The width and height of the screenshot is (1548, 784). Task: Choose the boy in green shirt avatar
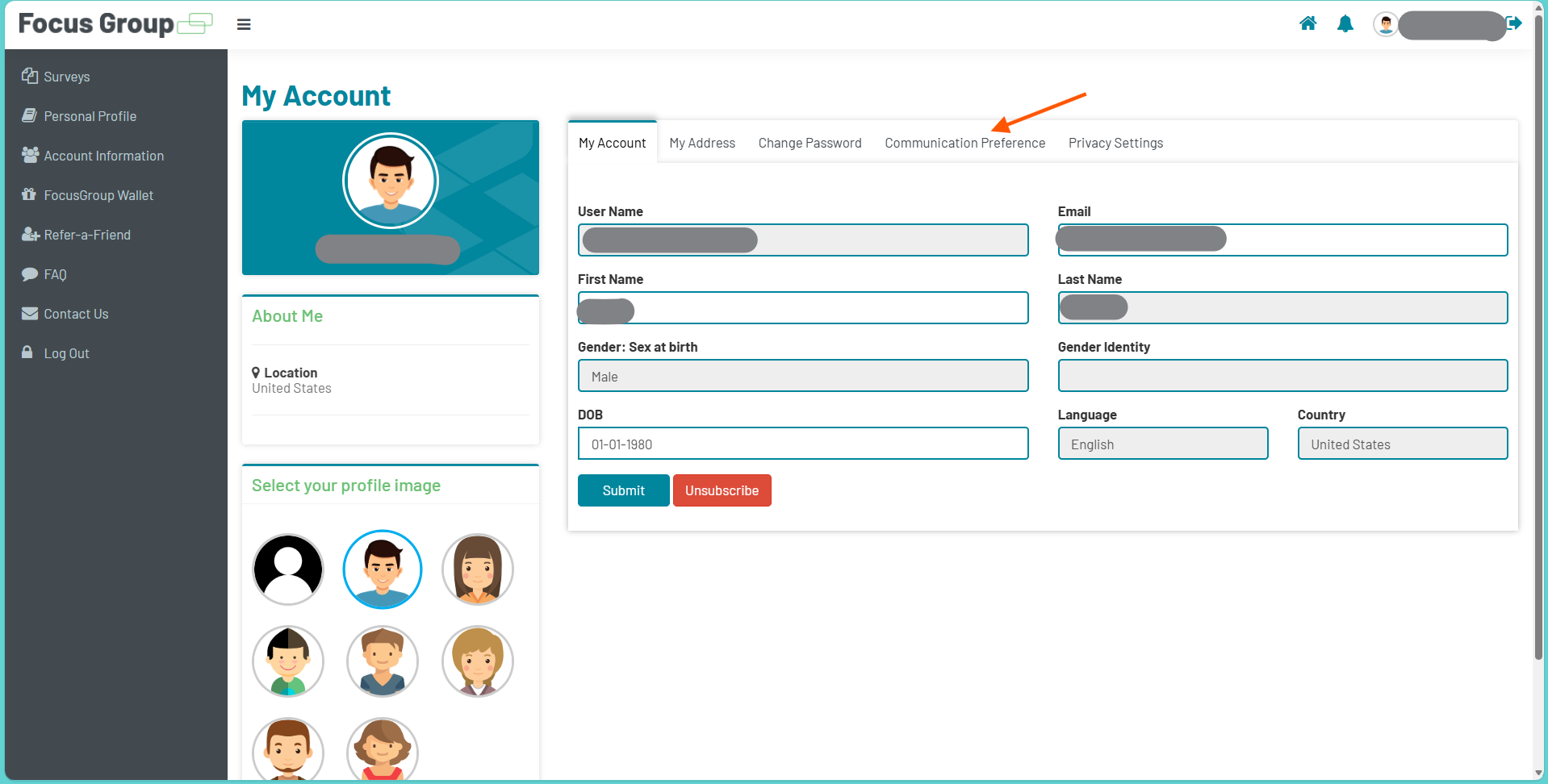pyautogui.click(x=288, y=661)
